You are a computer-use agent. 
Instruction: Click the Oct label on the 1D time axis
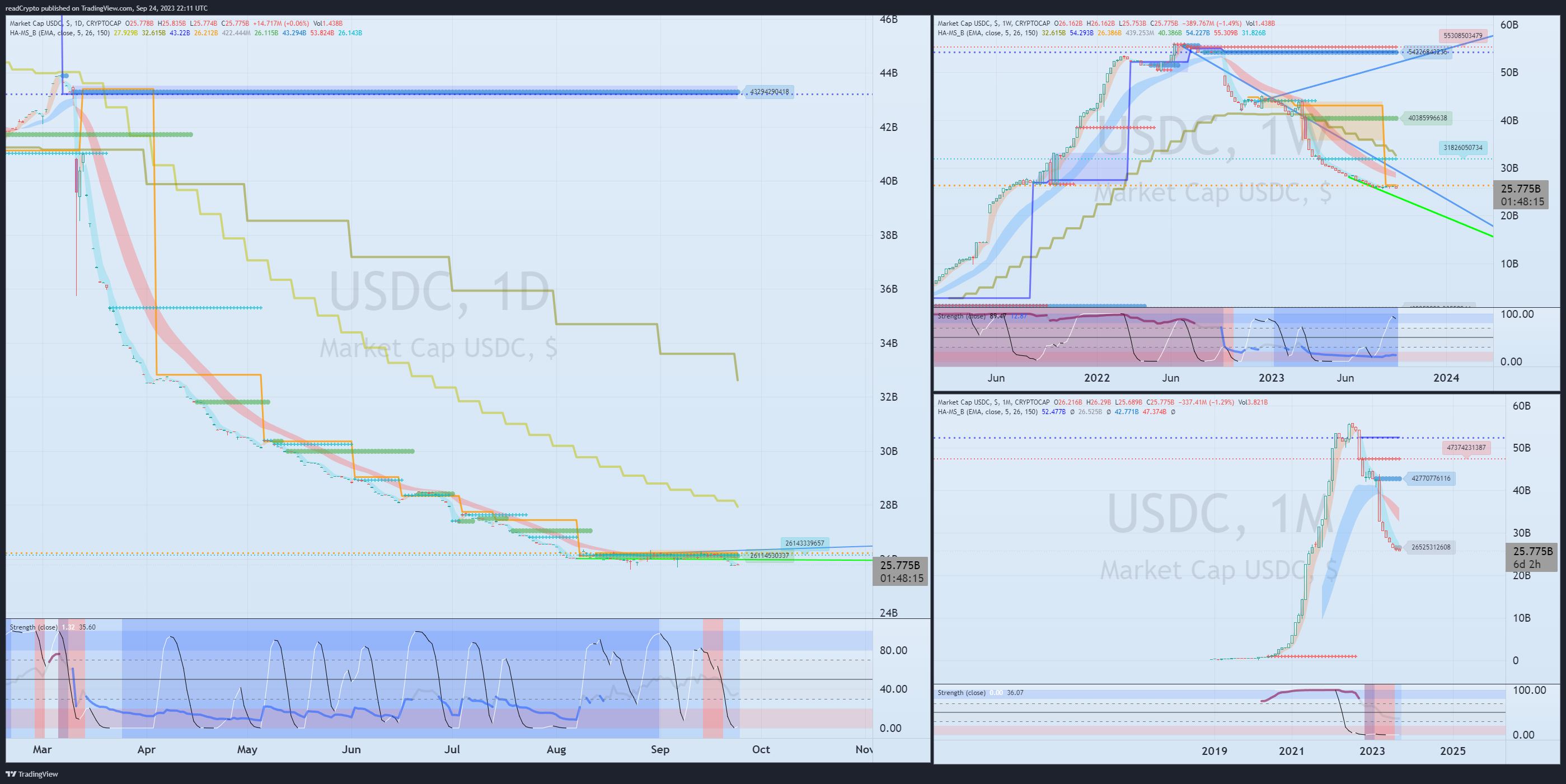(x=761, y=749)
